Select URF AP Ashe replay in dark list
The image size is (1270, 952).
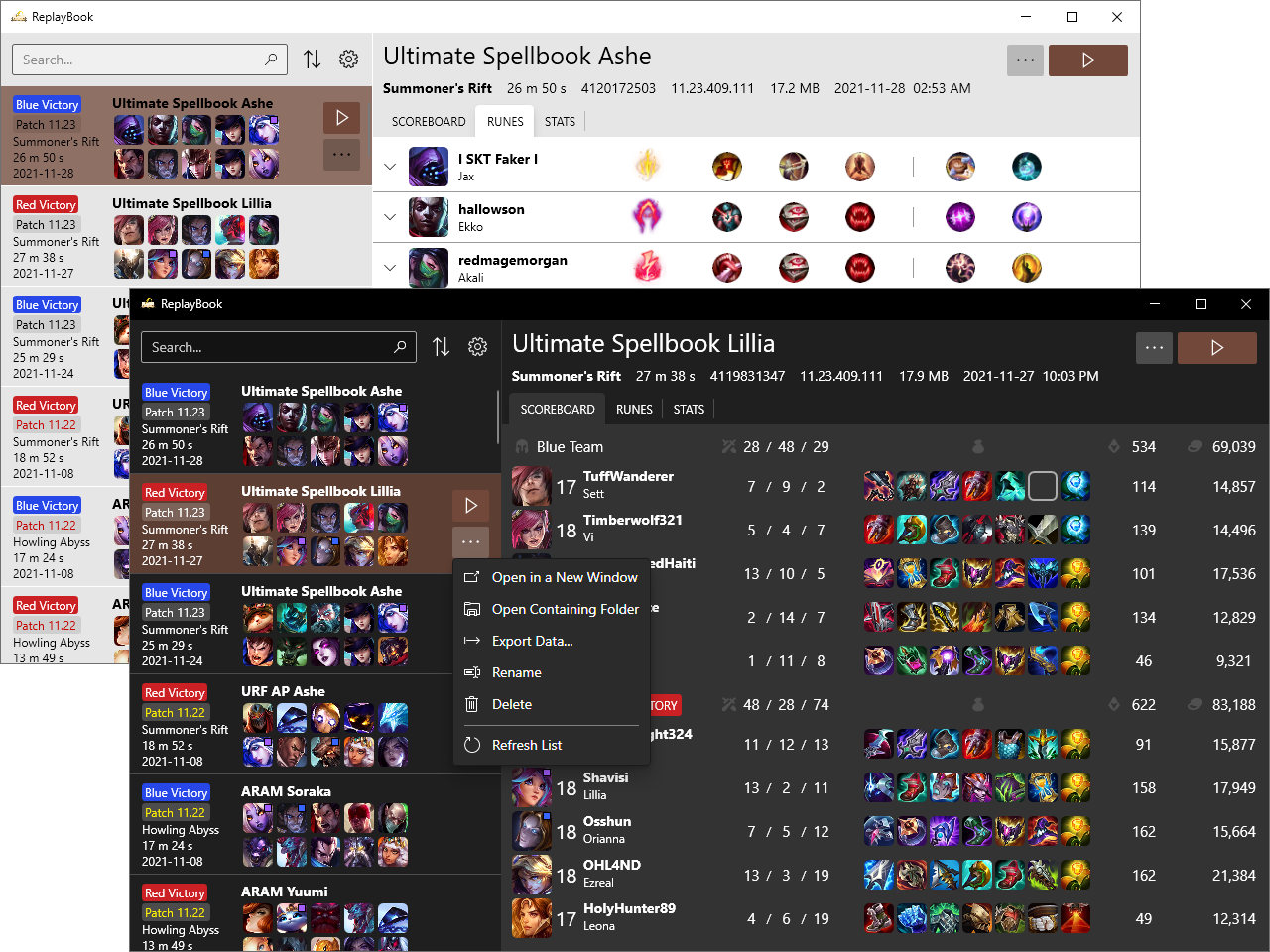click(315, 725)
